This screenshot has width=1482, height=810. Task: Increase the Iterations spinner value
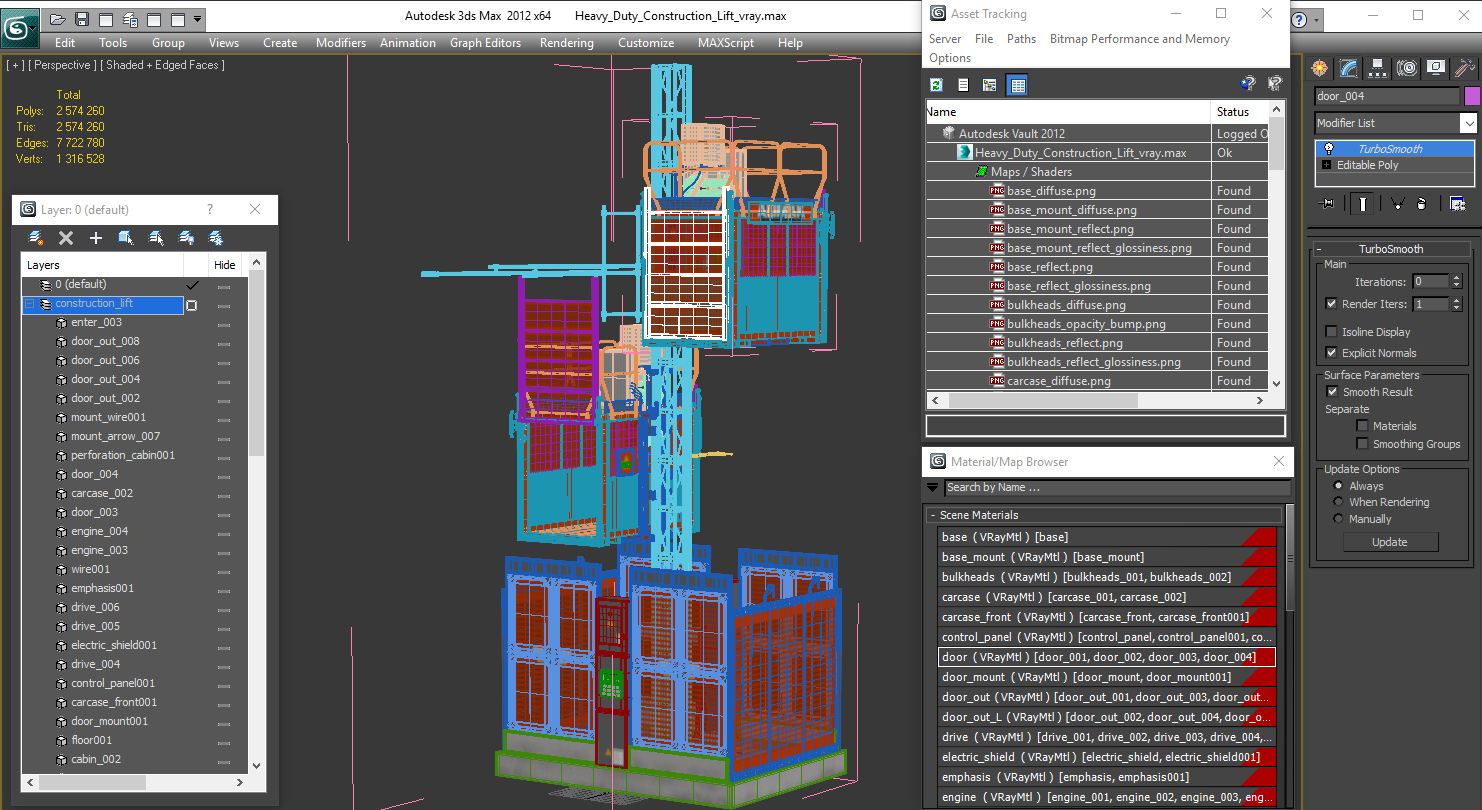pyautogui.click(x=1456, y=278)
